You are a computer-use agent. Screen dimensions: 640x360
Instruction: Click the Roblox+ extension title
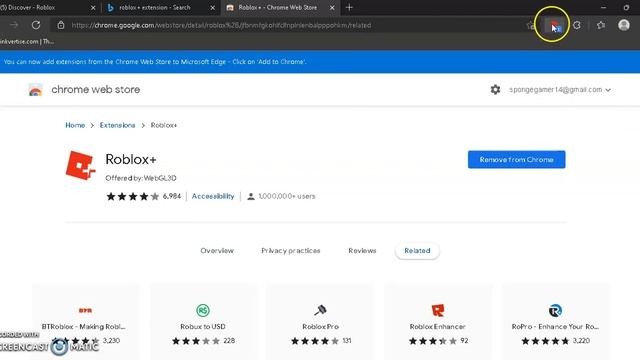pos(131,159)
